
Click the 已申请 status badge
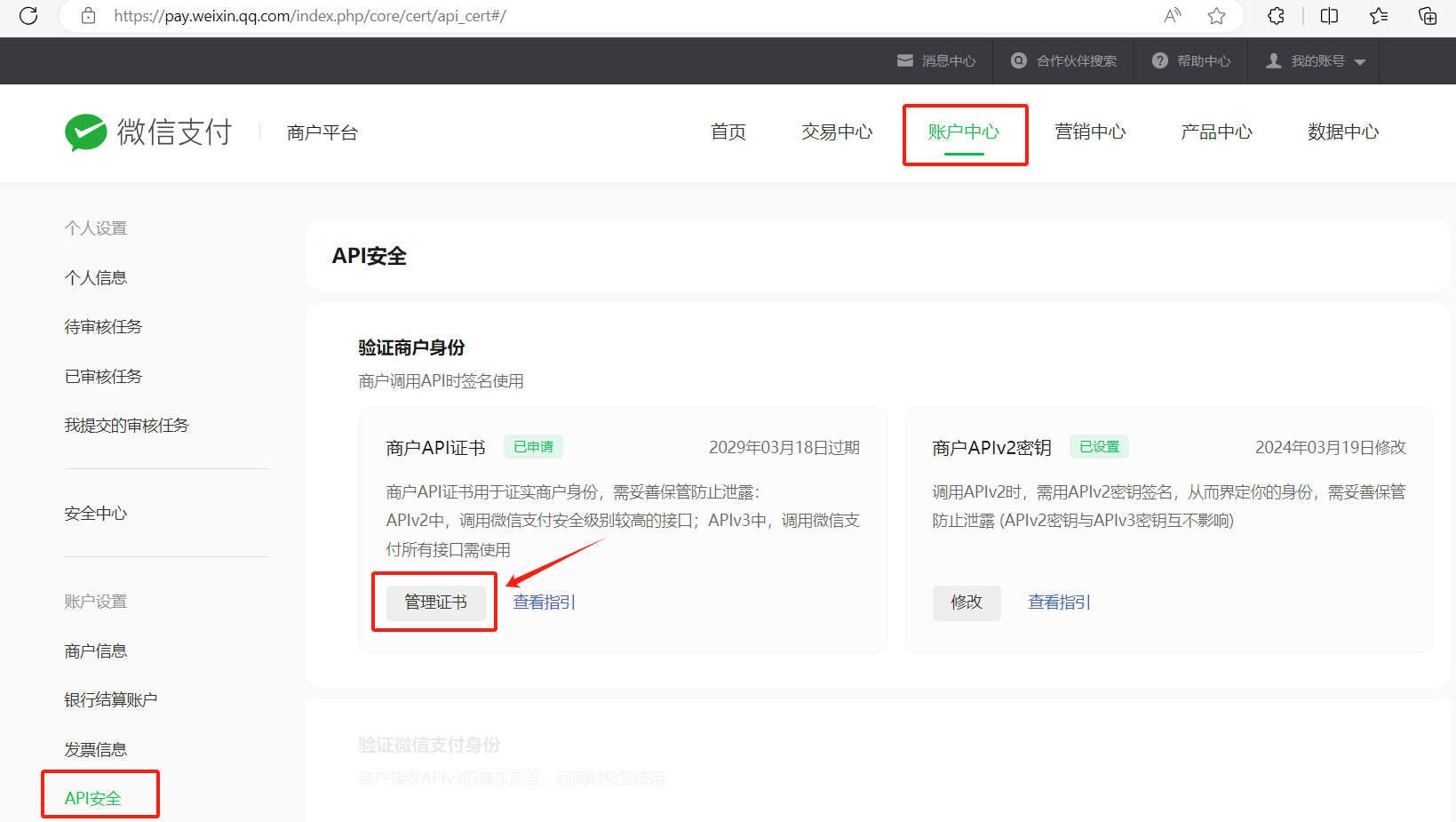[x=533, y=446]
